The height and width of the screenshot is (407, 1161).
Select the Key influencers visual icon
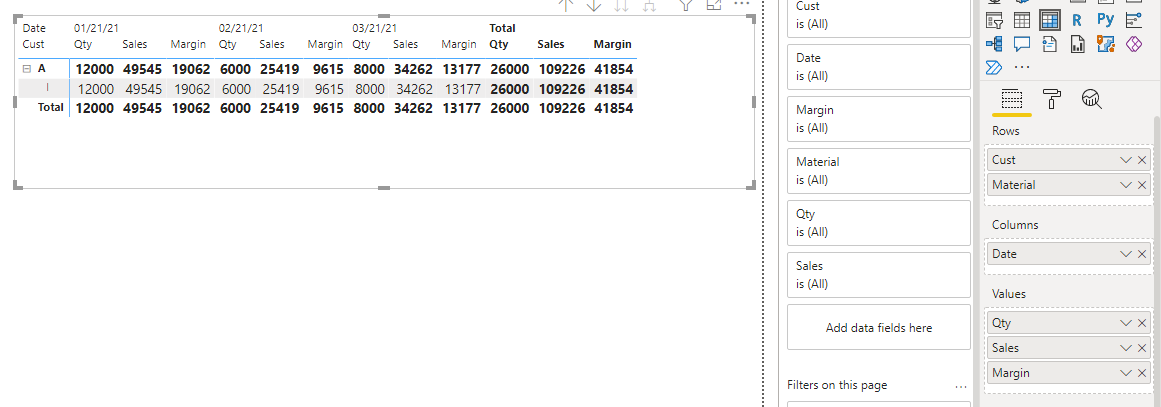pyautogui.click(x=1133, y=20)
